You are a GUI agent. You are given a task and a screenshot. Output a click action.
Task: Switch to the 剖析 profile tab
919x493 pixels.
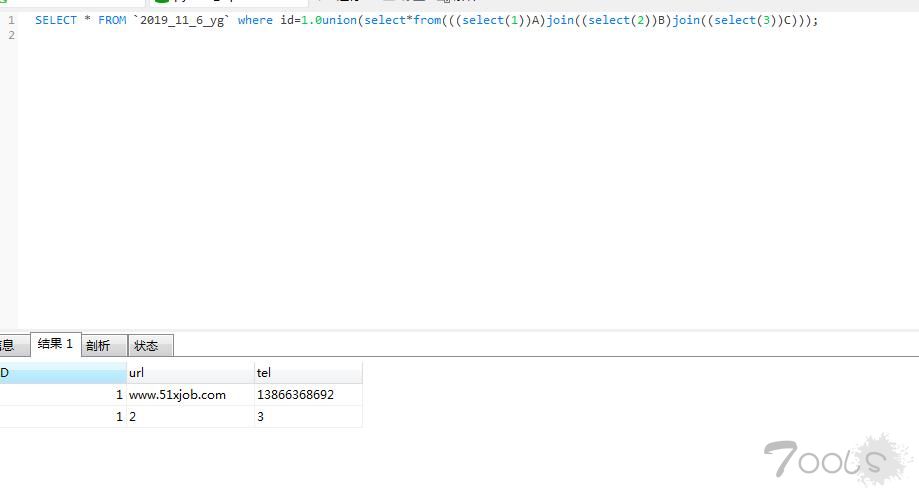[x=104, y=346]
